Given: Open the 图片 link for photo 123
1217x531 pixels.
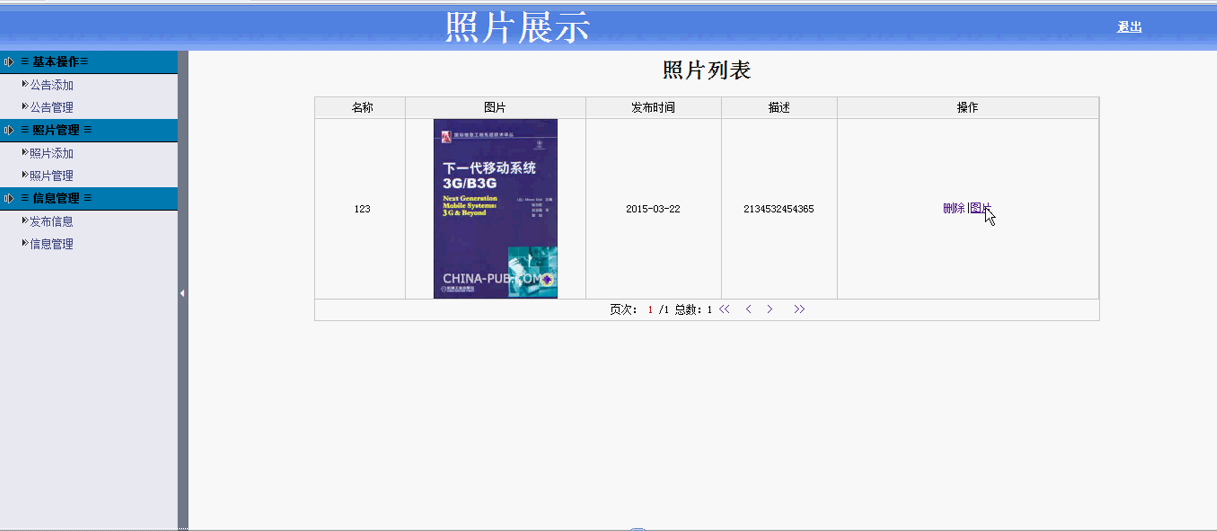Looking at the screenshot, I should (981, 208).
